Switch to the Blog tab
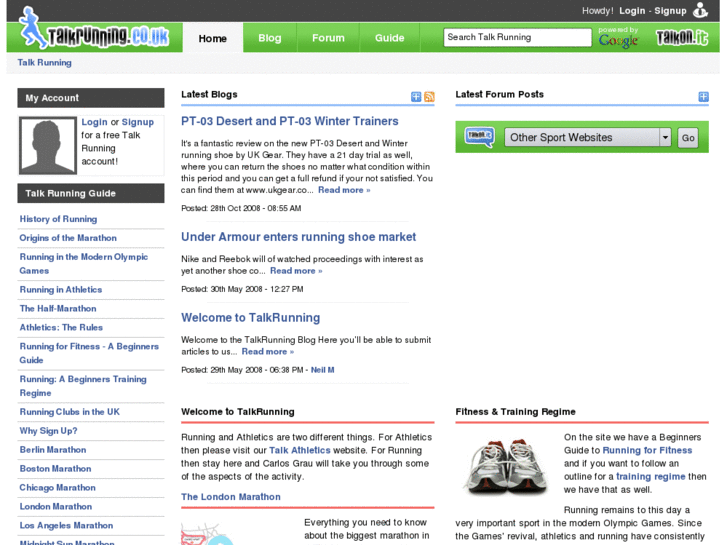Screen dimensions: 727x545 pos(269,38)
